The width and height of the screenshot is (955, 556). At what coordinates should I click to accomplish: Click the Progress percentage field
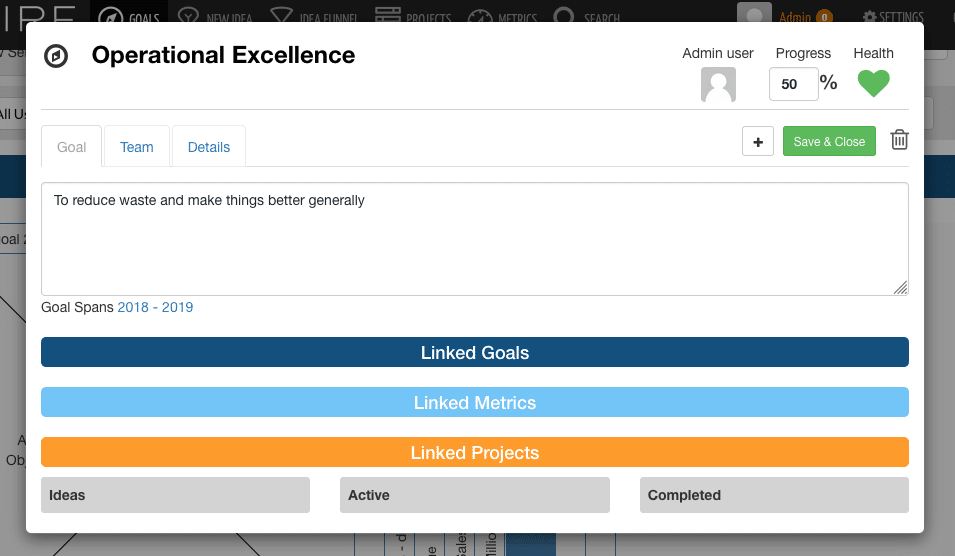pos(794,84)
